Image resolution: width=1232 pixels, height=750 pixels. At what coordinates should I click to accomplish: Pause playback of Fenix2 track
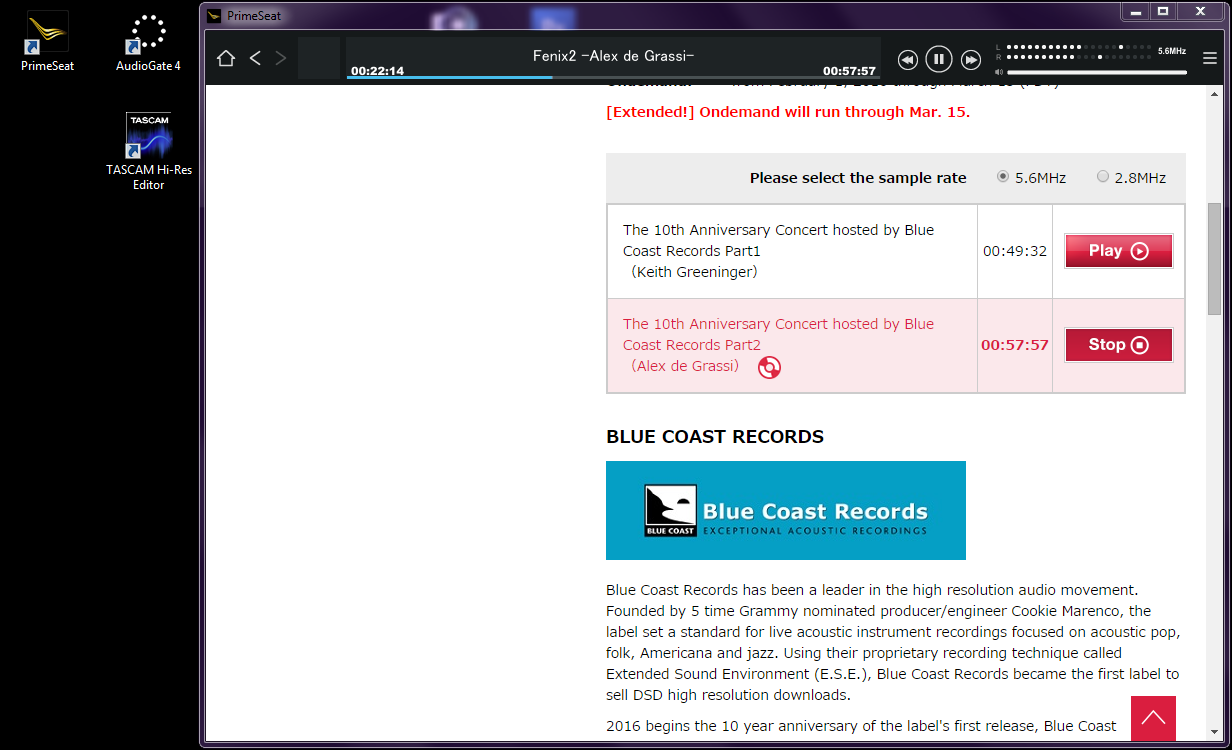click(938, 59)
